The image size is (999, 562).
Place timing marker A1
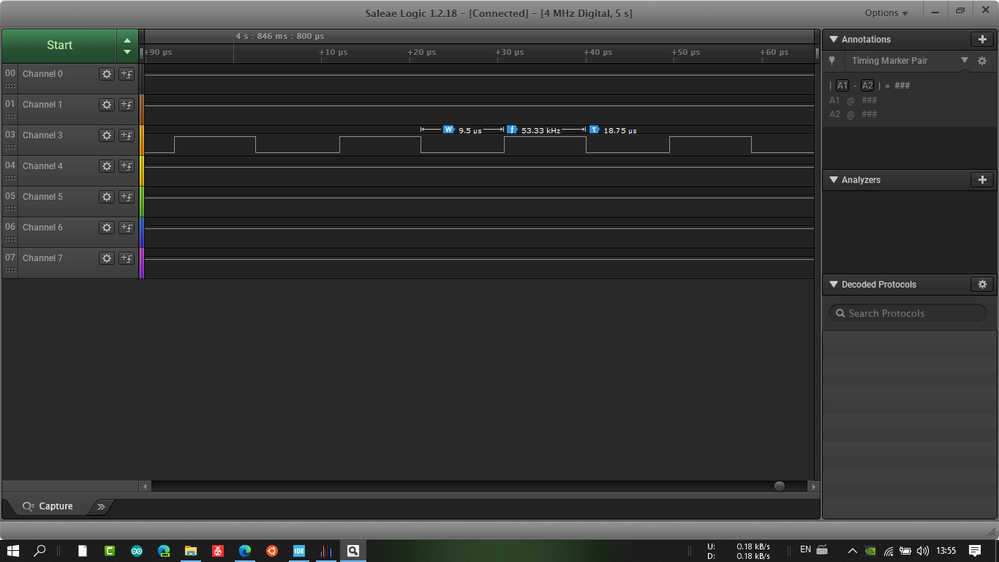click(842, 85)
